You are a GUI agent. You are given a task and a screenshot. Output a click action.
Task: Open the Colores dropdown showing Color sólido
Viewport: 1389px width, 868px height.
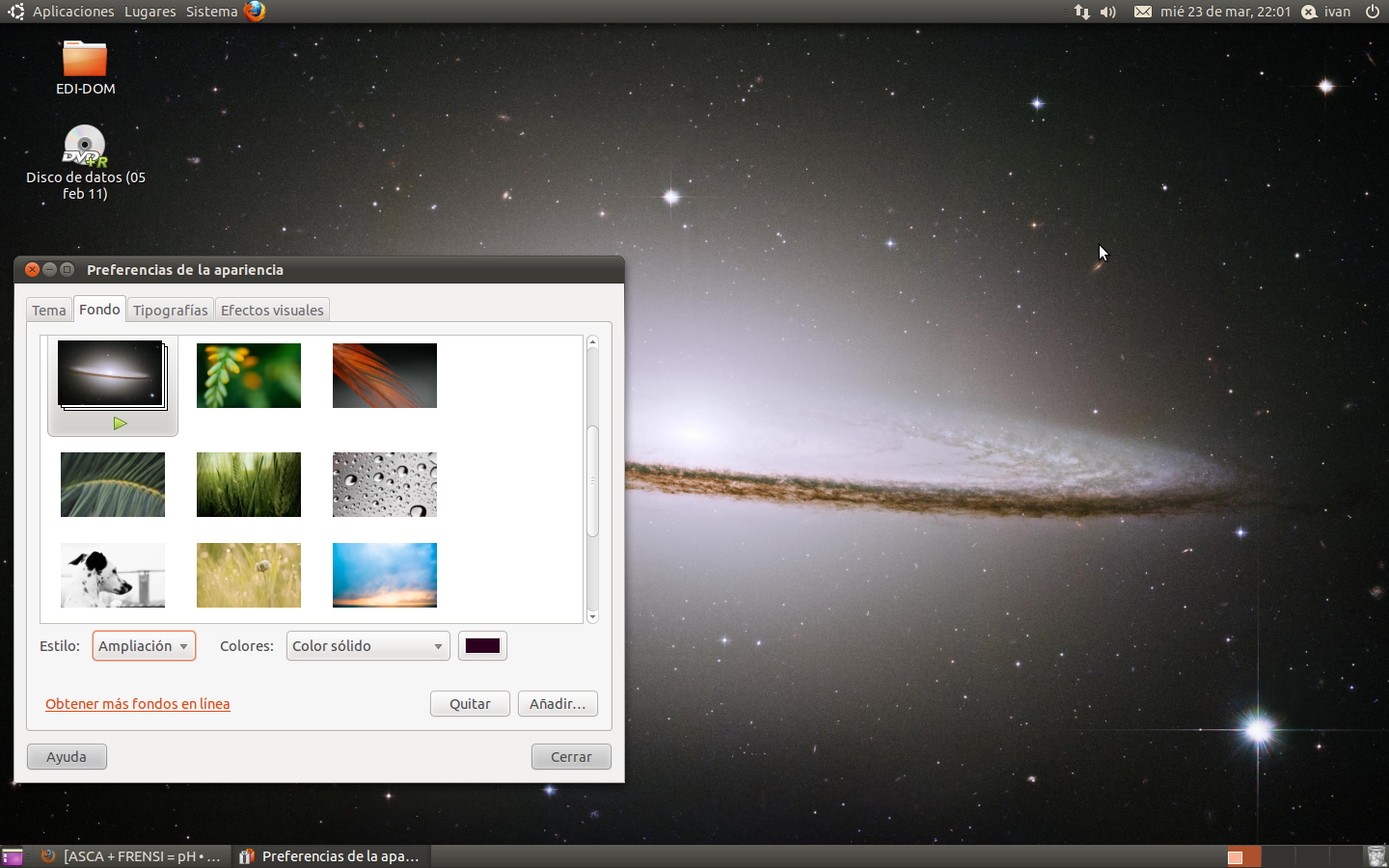click(368, 646)
